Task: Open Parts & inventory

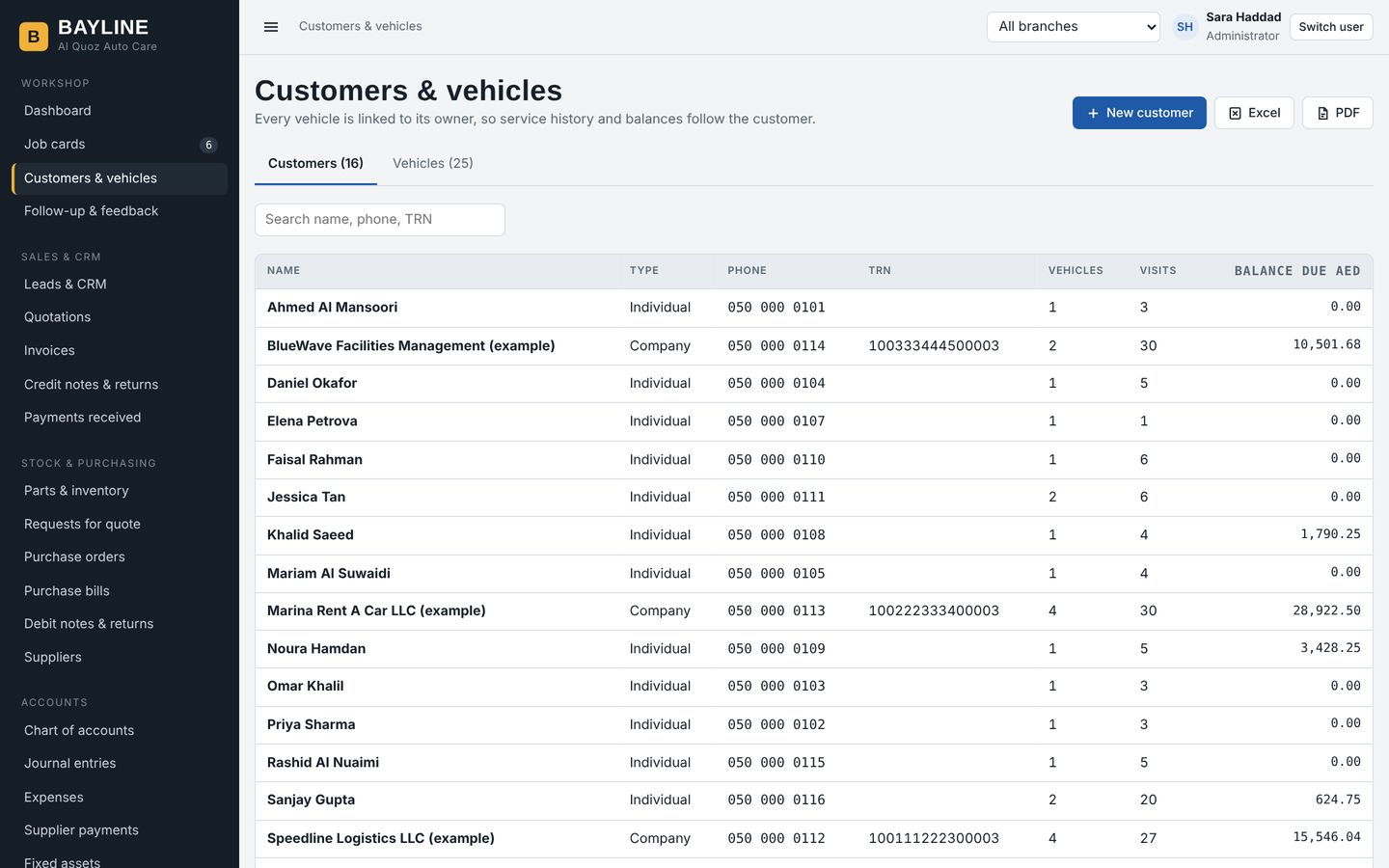Action: pyautogui.click(x=120, y=491)
